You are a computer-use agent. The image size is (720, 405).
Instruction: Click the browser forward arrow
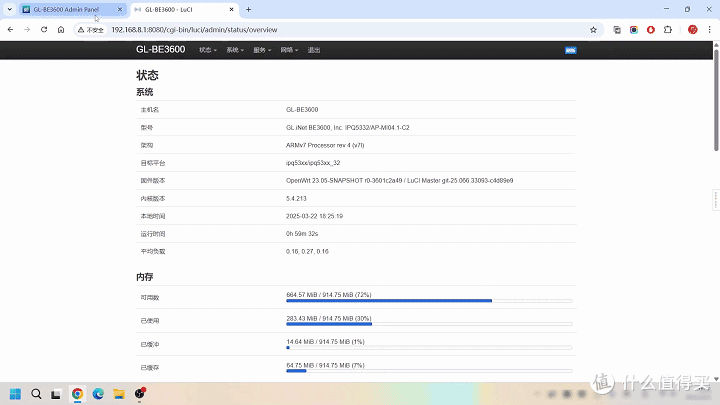27,29
